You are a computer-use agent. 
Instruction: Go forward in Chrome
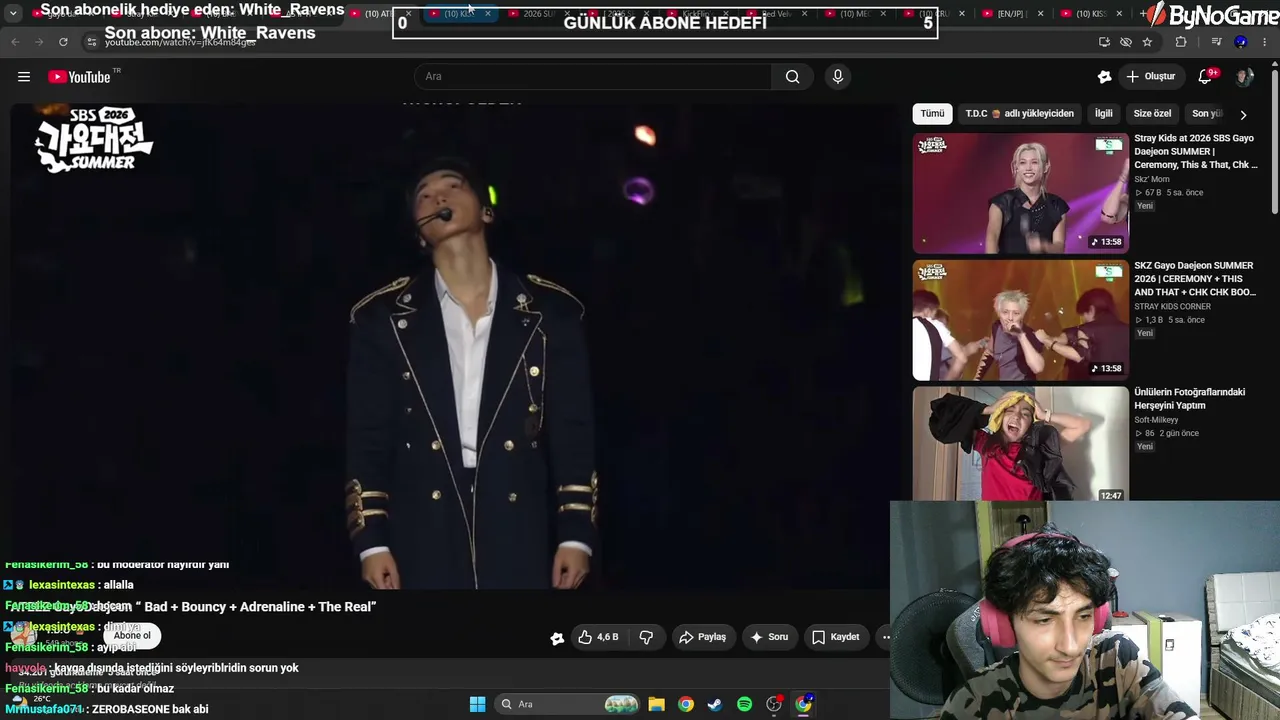point(39,42)
